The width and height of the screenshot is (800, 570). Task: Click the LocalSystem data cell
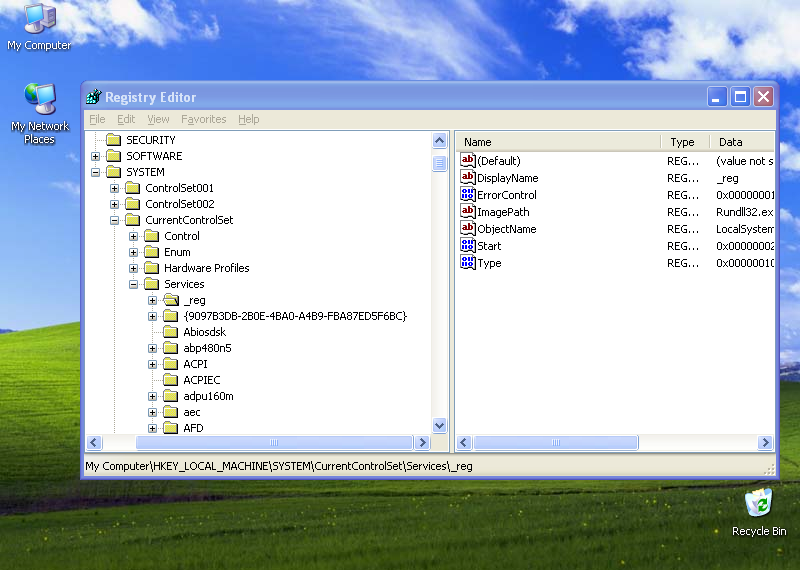(745, 229)
